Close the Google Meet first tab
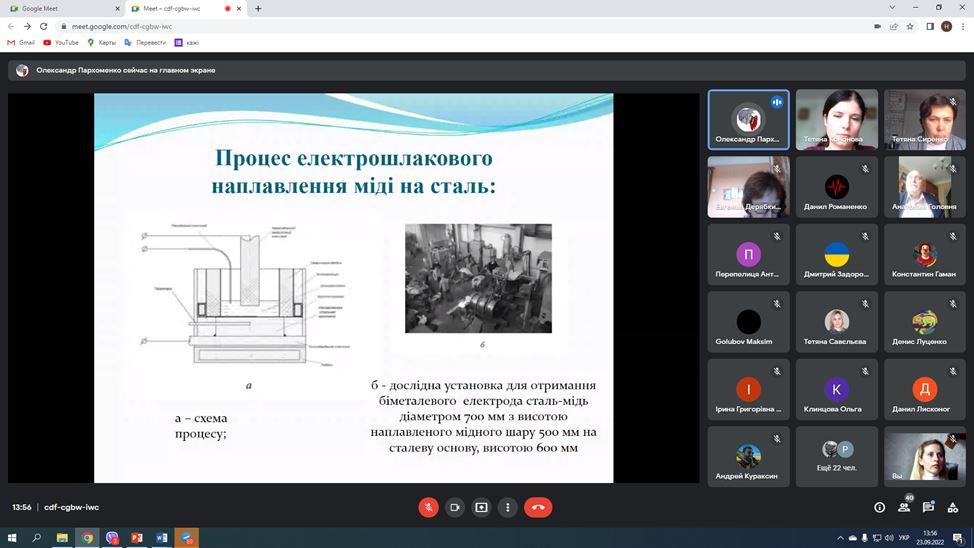974x548 pixels. point(117,9)
